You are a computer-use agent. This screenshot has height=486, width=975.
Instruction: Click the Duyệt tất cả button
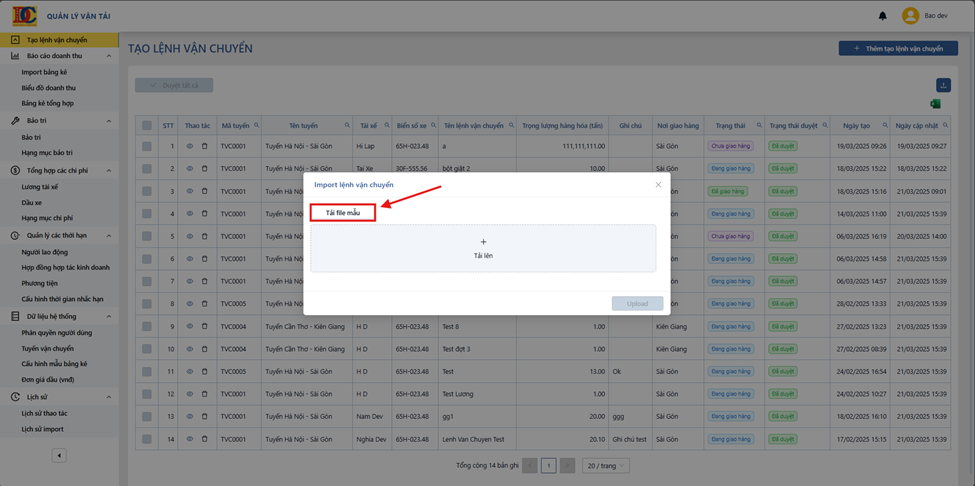(x=174, y=86)
